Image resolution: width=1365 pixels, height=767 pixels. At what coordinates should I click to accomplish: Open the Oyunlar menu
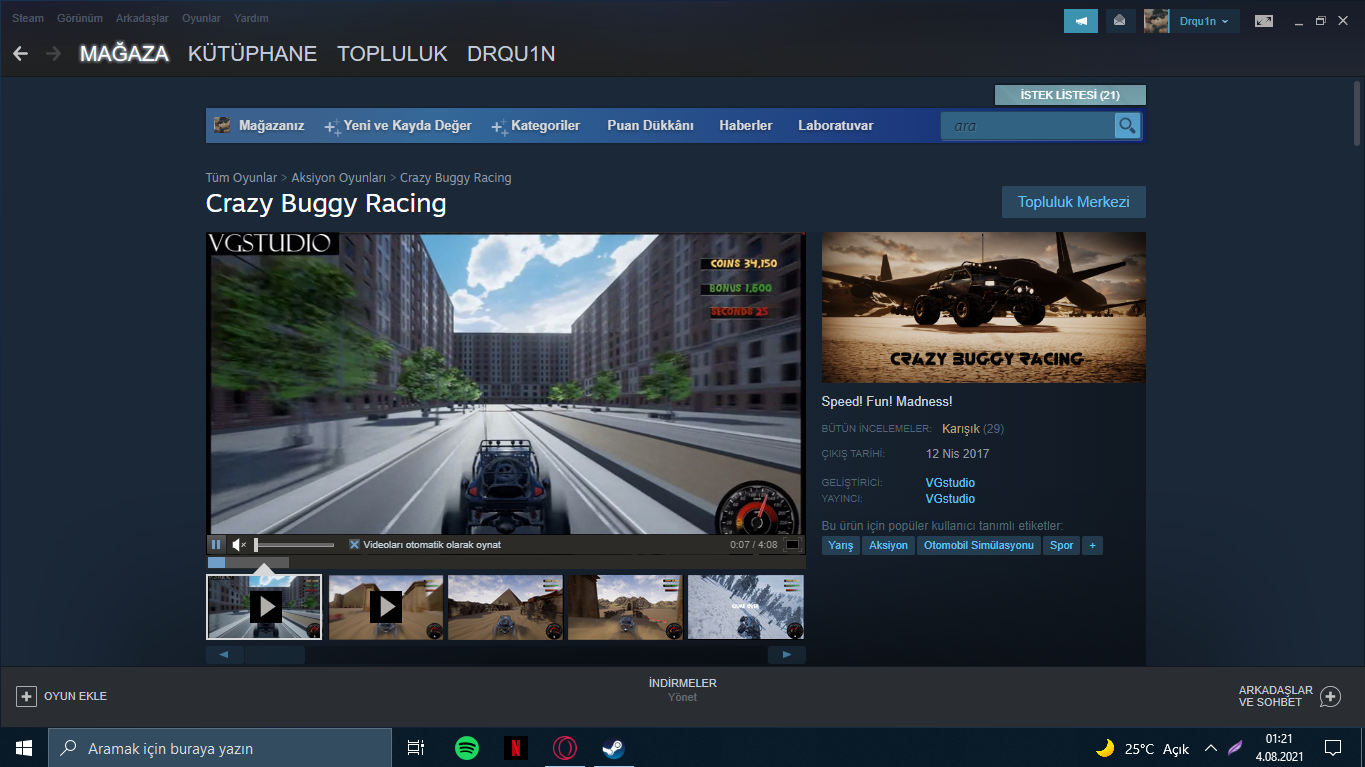tap(201, 18)
